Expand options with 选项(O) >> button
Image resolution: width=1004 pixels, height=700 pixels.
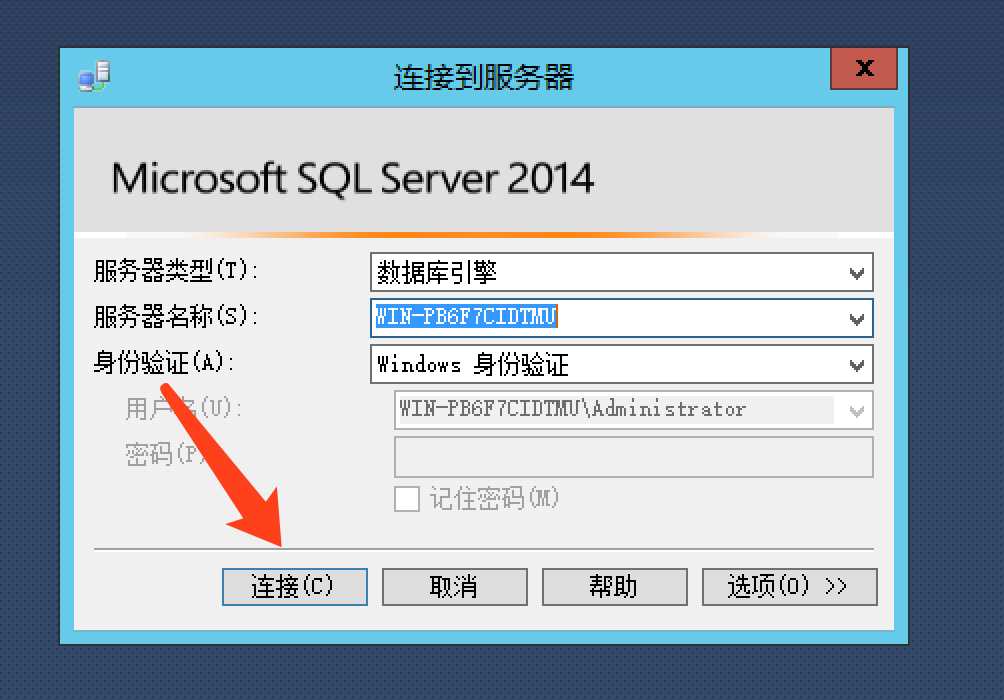coord(789,587)
